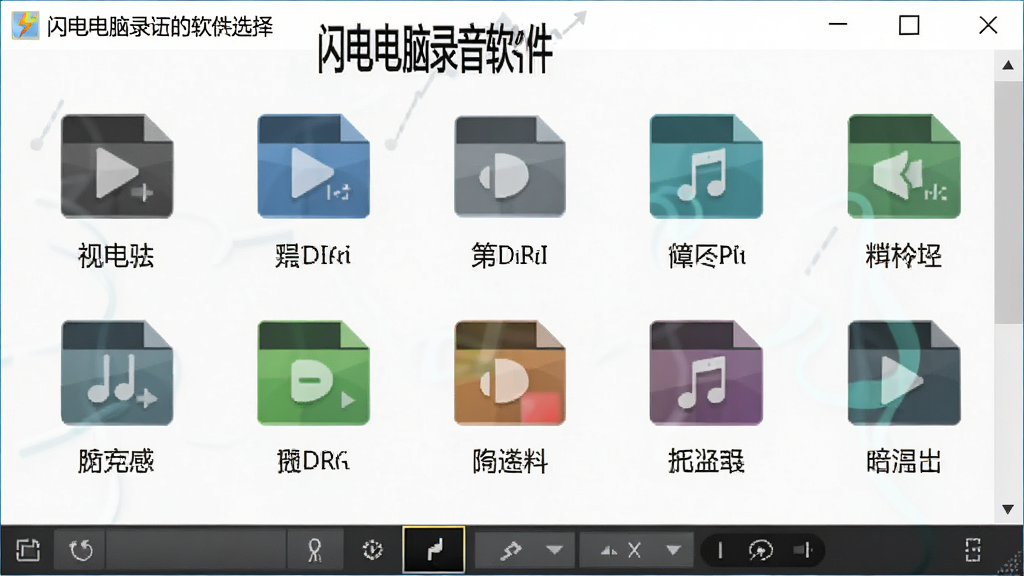Open the green speaker file icon
The width and height of the screenshot is (1024, 576).
(x=904, y=167)
